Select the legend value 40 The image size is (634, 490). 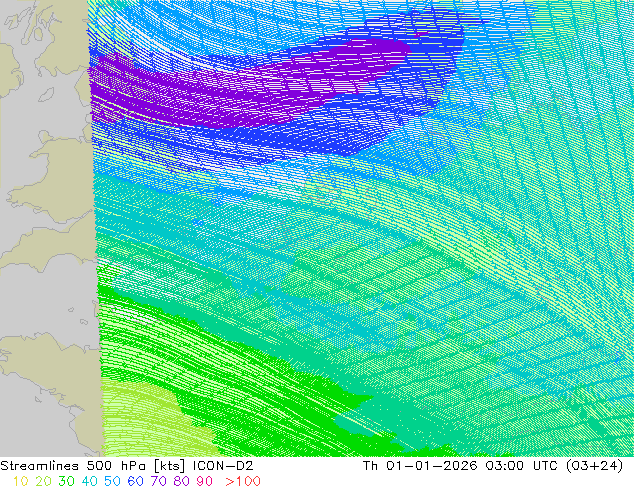coord(89,481)
